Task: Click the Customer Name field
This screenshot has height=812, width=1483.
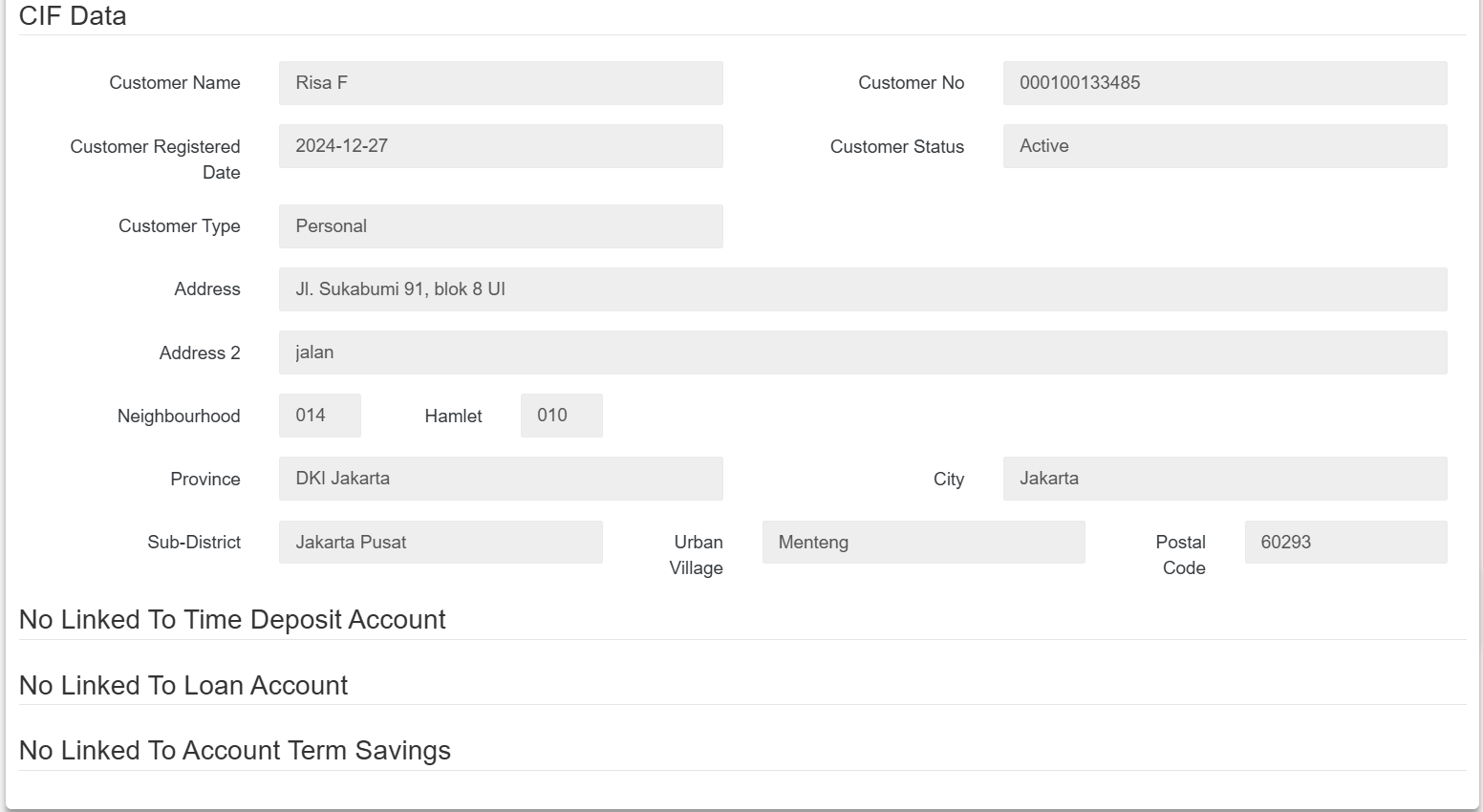Action: coord(500,83)
